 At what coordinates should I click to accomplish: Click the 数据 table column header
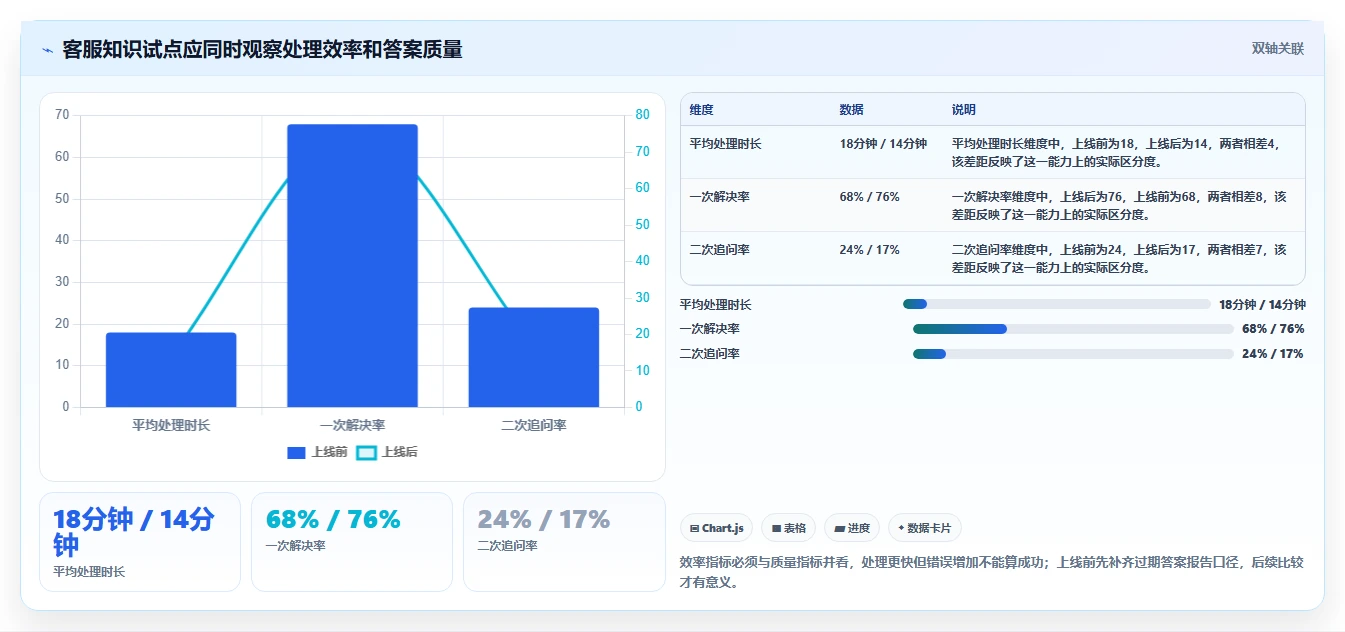[x=851, y=110]
